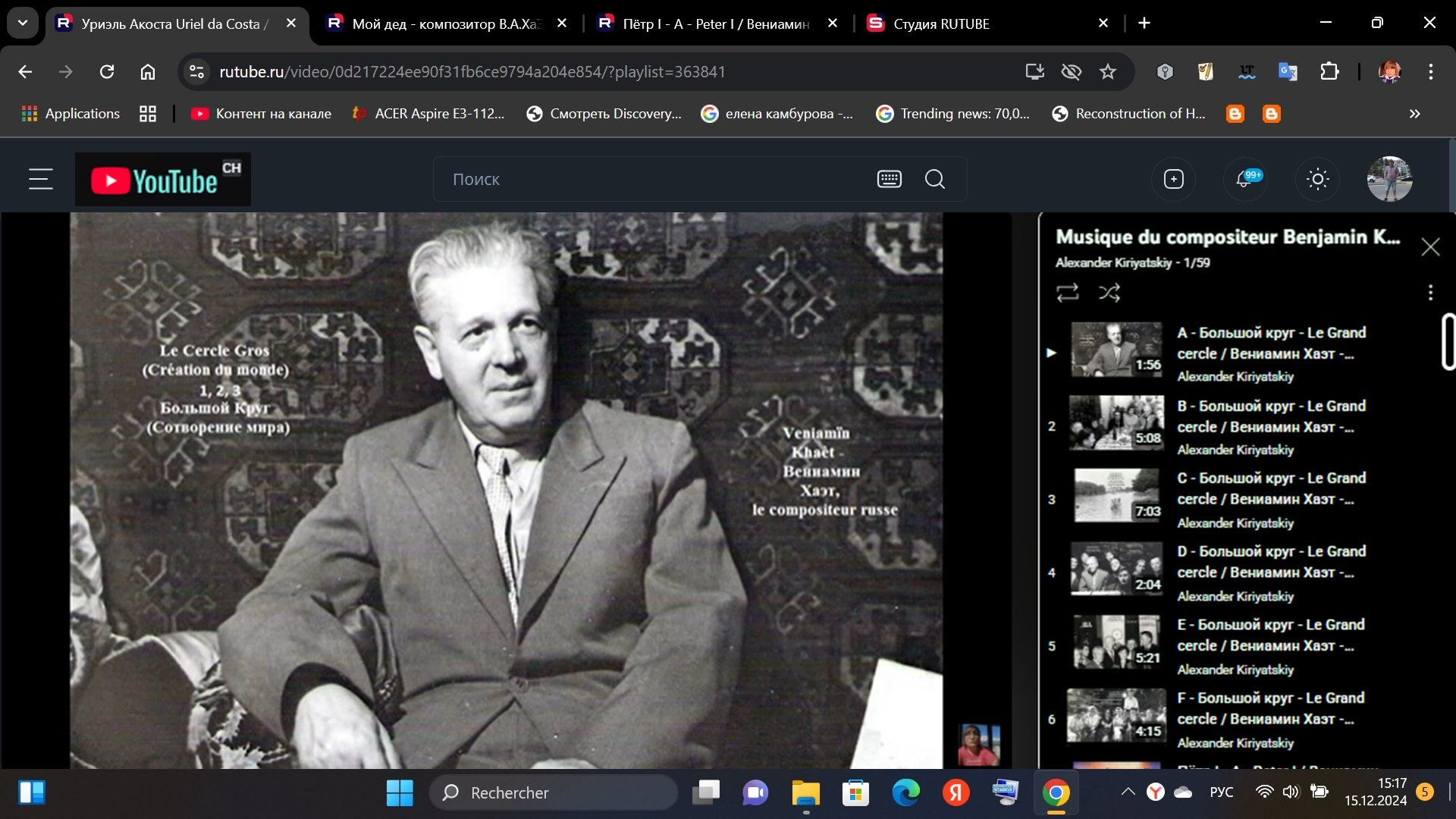Bookmark this page with the star icon
This screenshot has width=1456, height=819.
(x=1108, y=72)
